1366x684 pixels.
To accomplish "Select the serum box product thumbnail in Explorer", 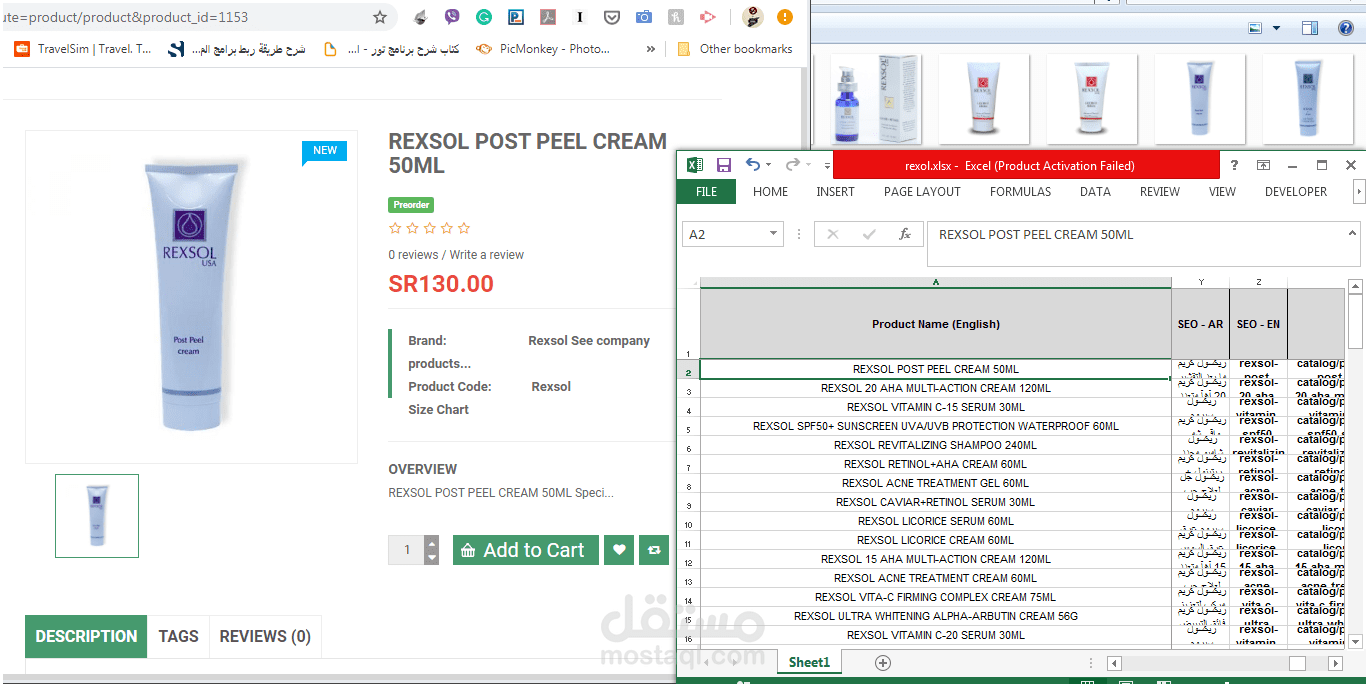I will (x=876, y=99).
